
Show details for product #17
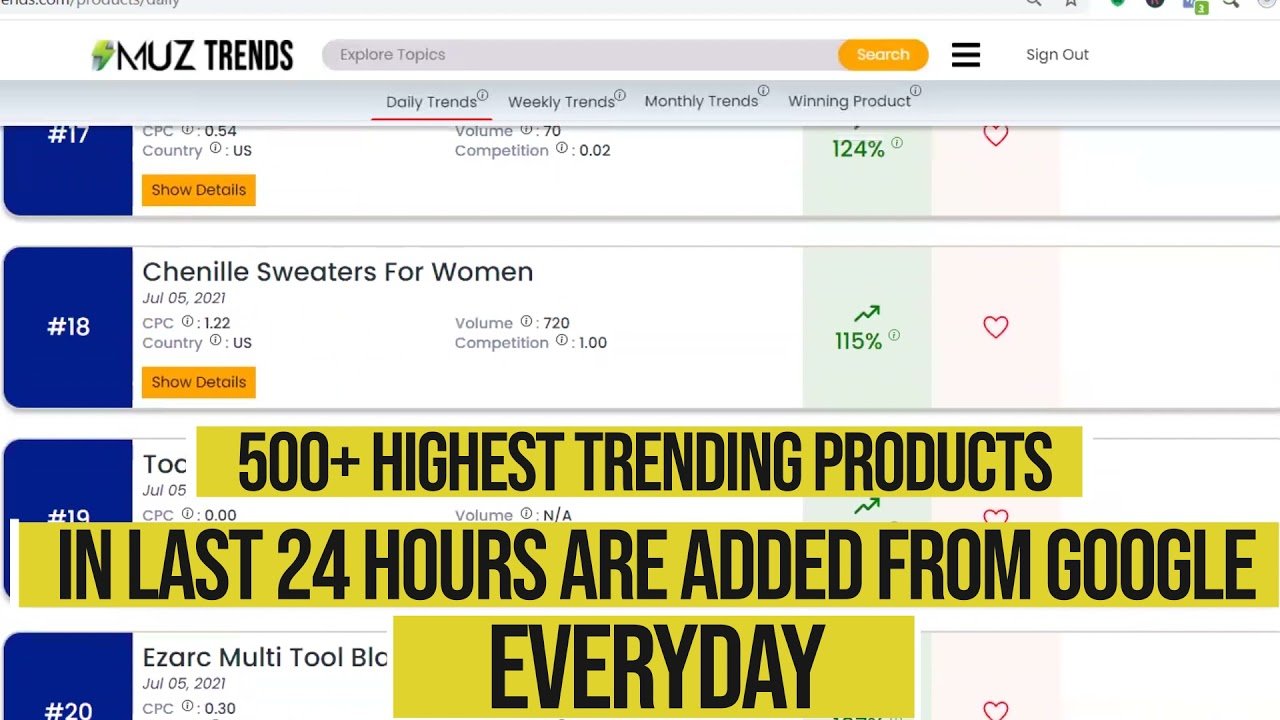199,190
